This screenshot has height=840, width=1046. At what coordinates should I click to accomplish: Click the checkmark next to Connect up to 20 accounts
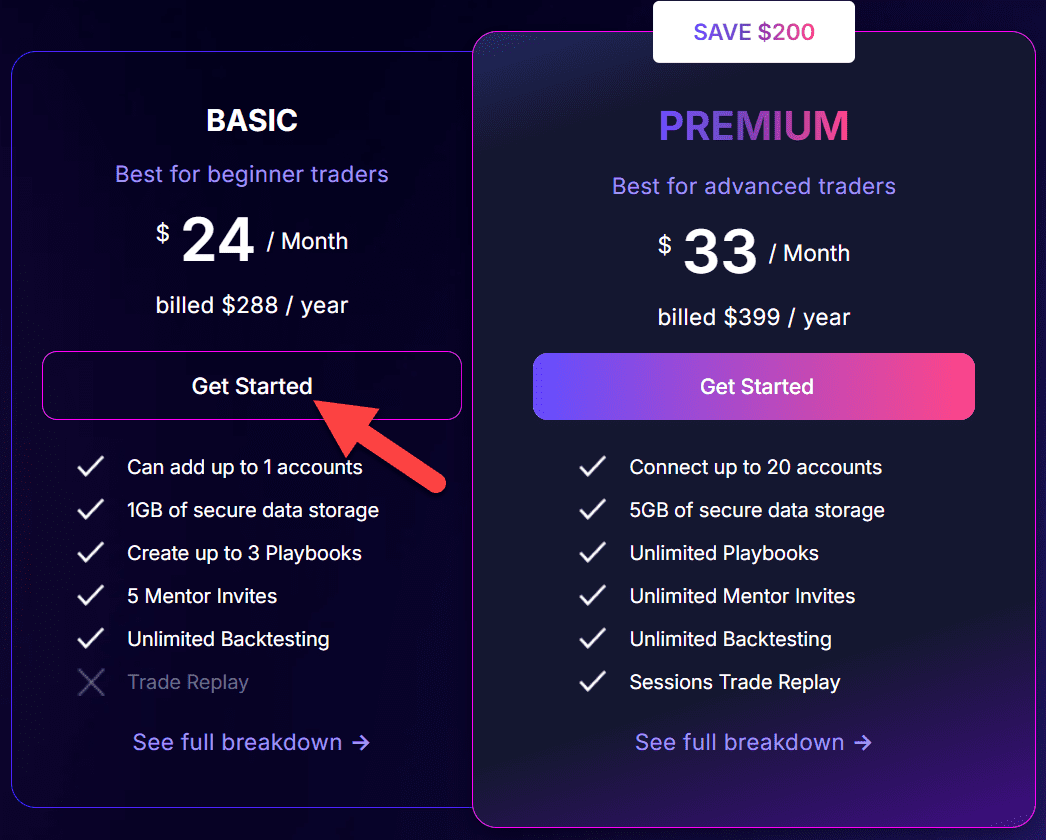[592, 467]
